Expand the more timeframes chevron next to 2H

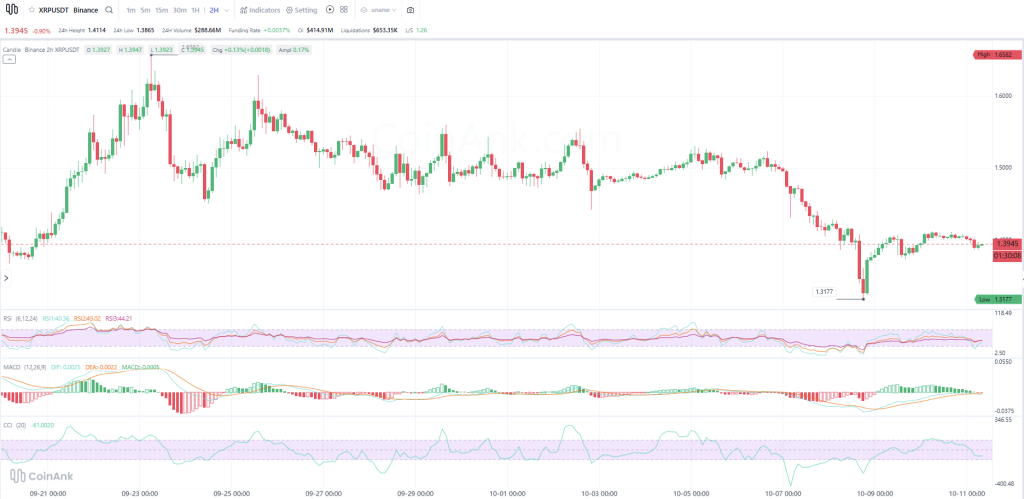pos(225,10)
